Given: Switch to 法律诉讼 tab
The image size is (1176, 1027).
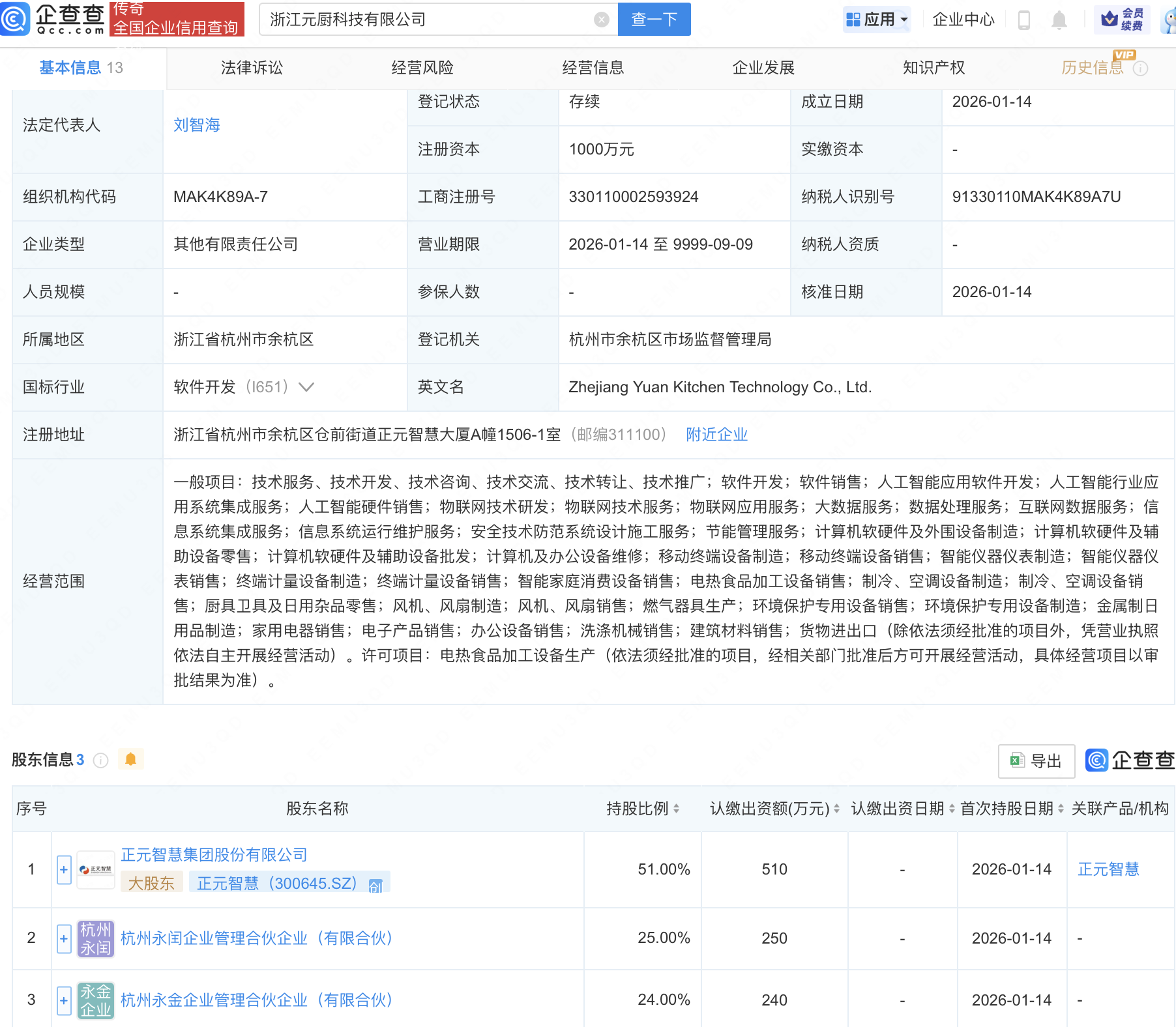Looking at the screenshot, I should click(251, 67).
